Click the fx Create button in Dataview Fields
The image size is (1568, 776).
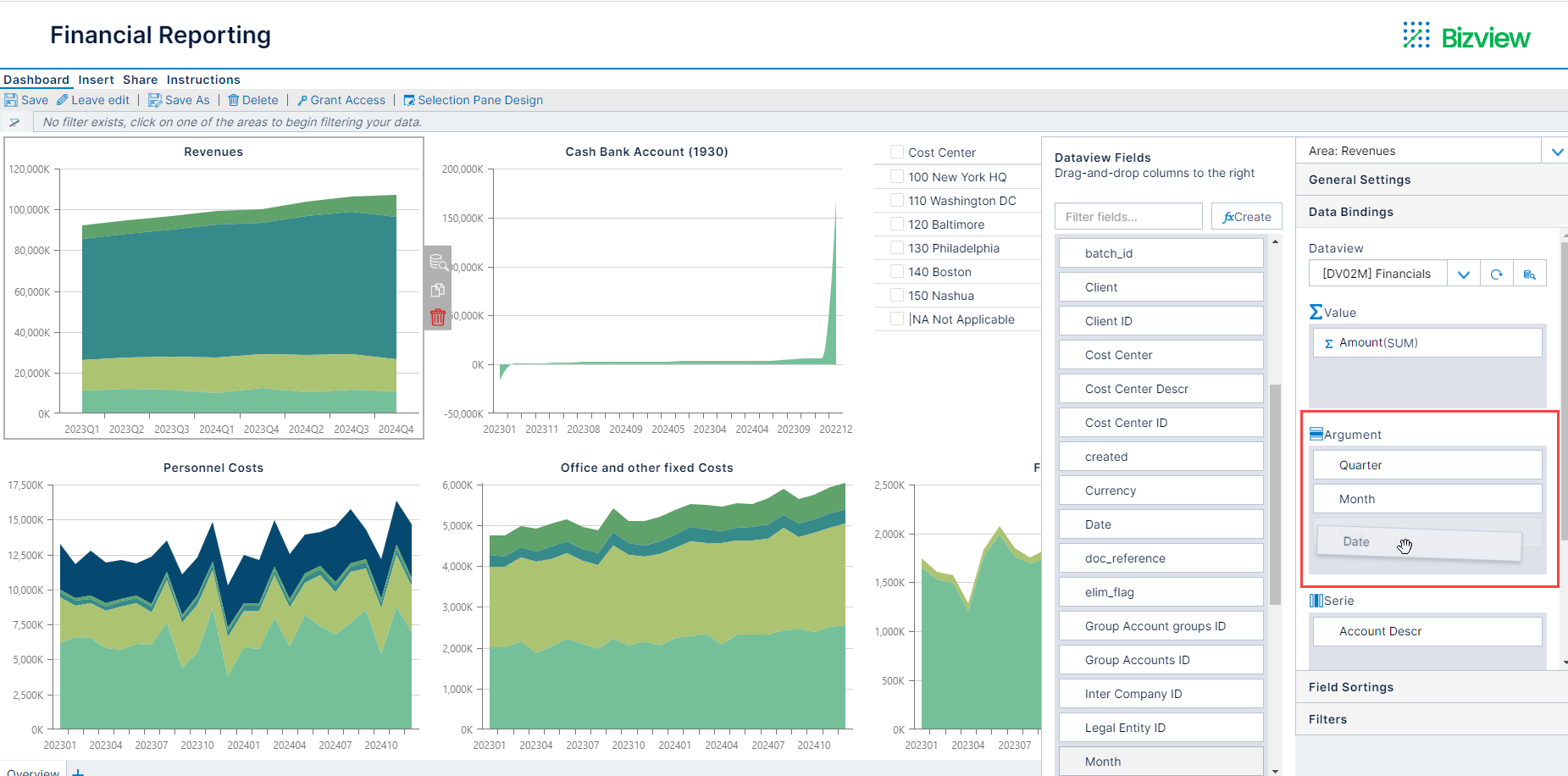[x=1246, y=216]
